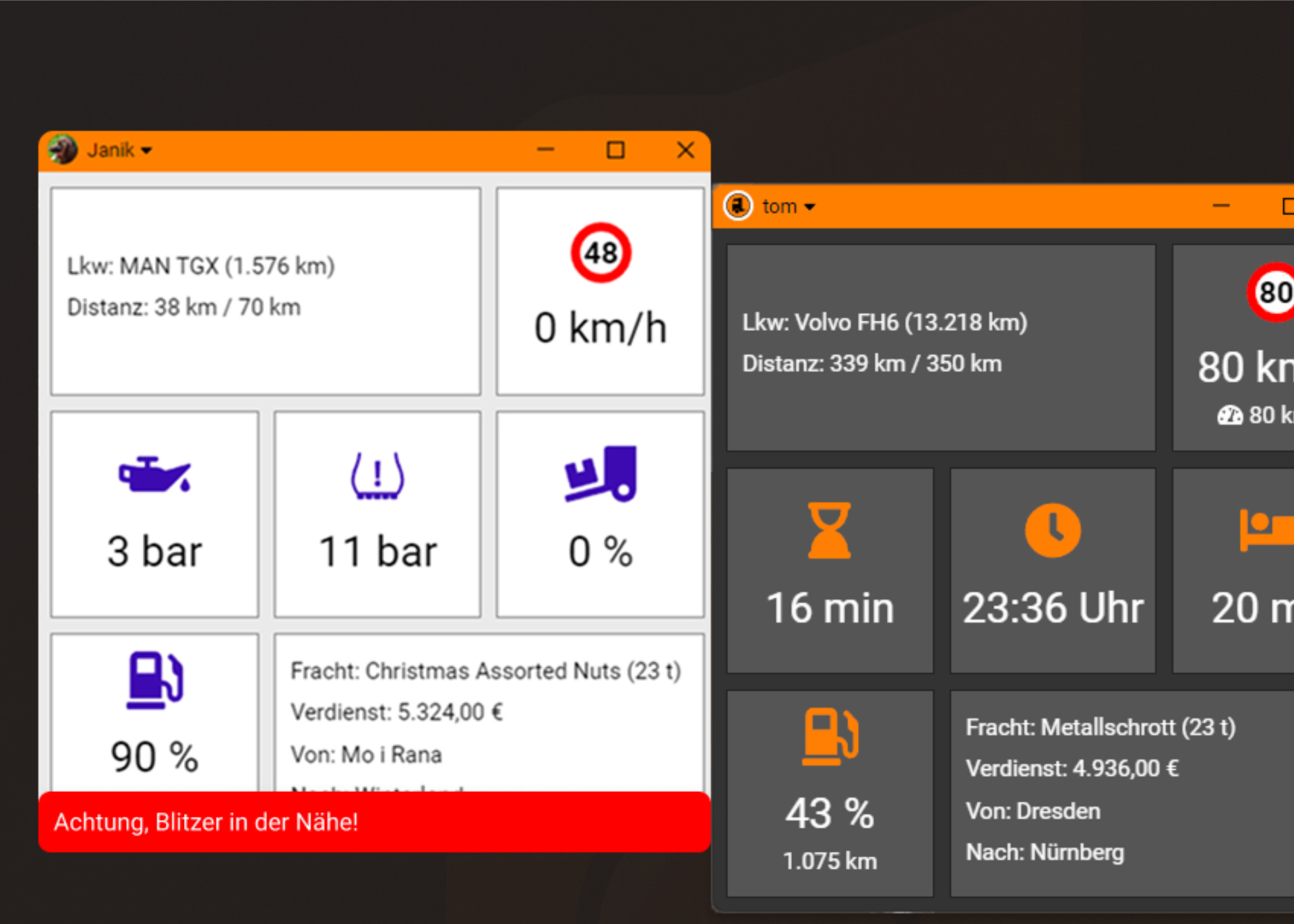The height and width of the screenshot is (924, 1294).
Task: Click the orange clock icon
Action: [1053, 530]
